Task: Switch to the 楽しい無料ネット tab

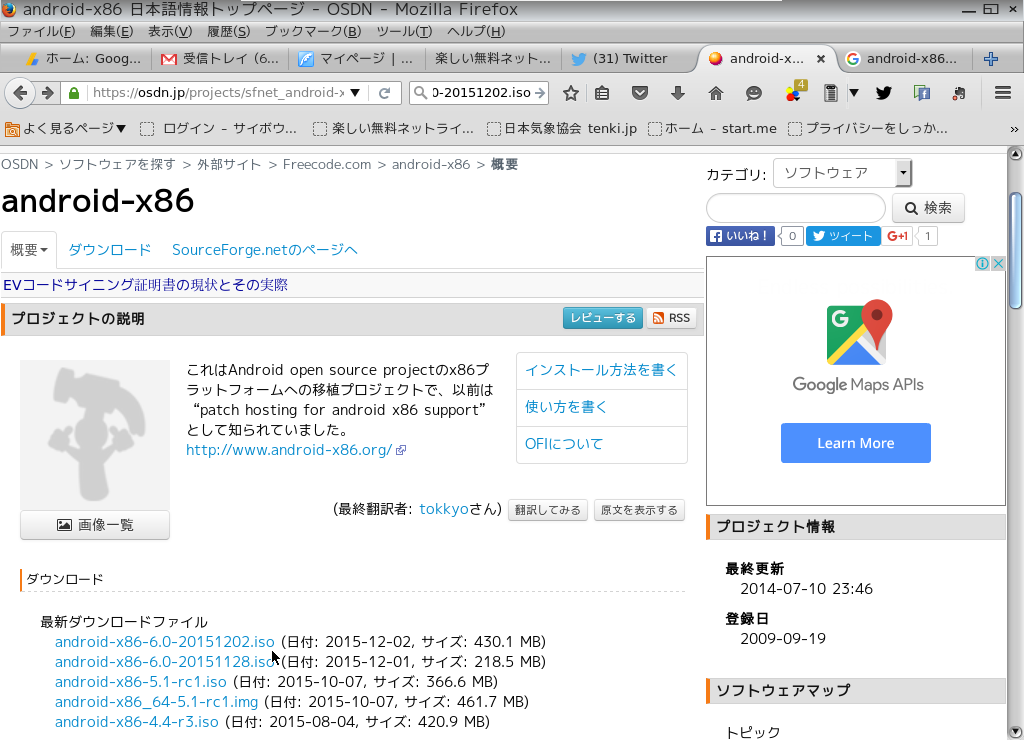Action: pyautogui.click(x=493, y=59)
